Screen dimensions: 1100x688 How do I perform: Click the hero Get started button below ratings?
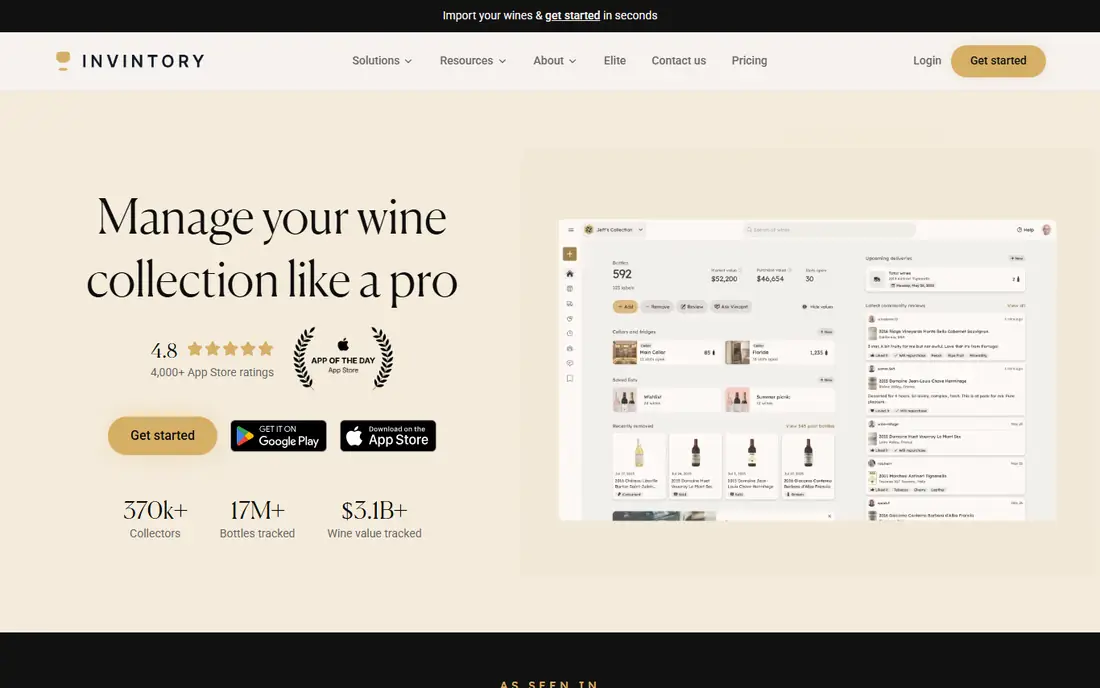[x=162, y=436]
